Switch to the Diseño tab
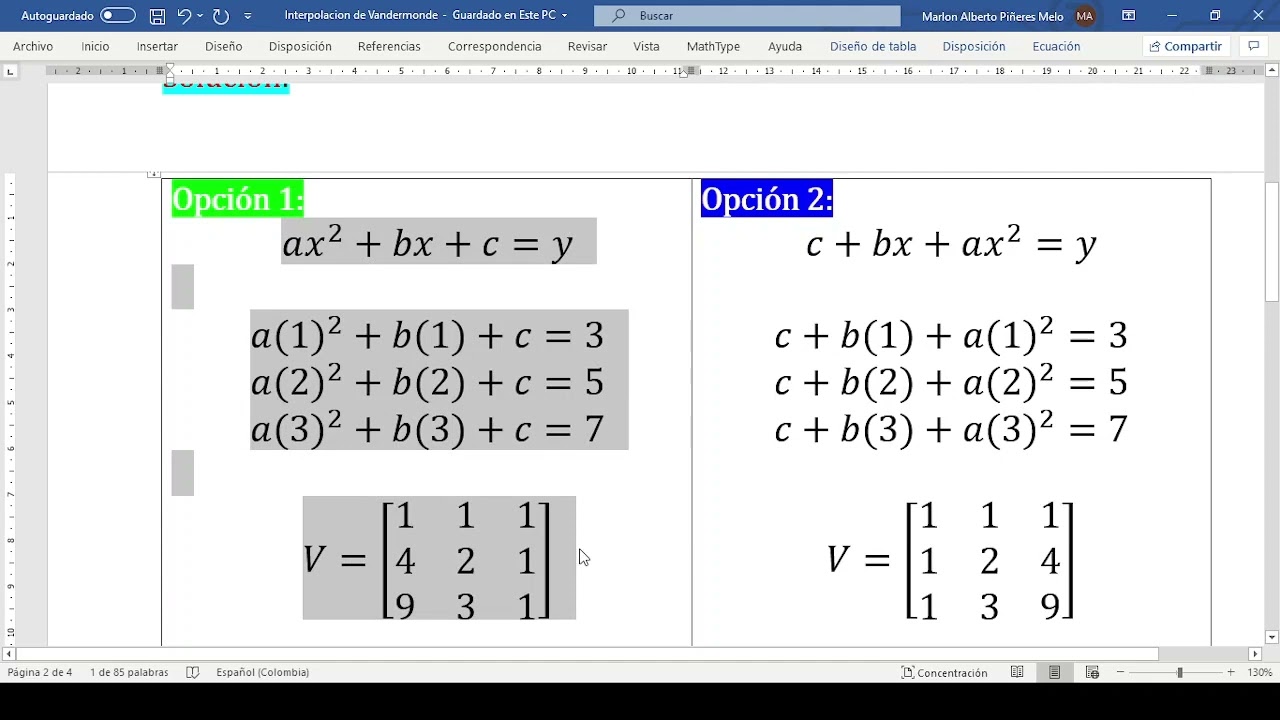 223,46
